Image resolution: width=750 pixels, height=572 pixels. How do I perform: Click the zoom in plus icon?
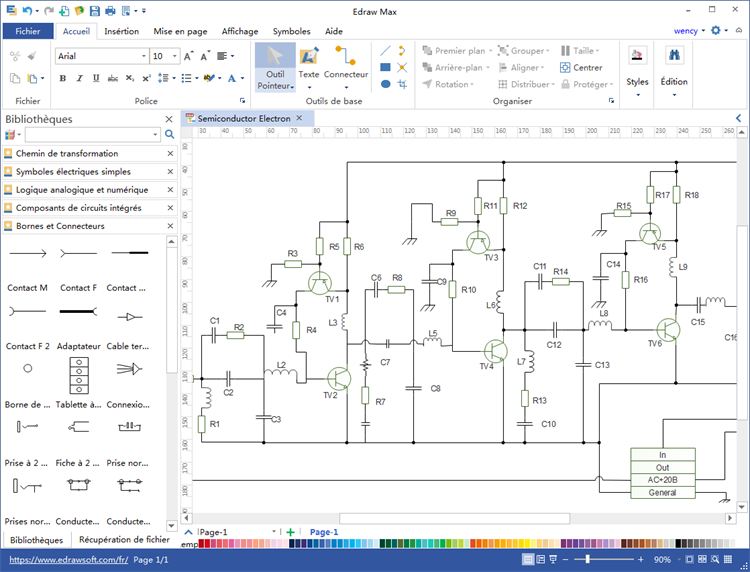click(640, 559)
